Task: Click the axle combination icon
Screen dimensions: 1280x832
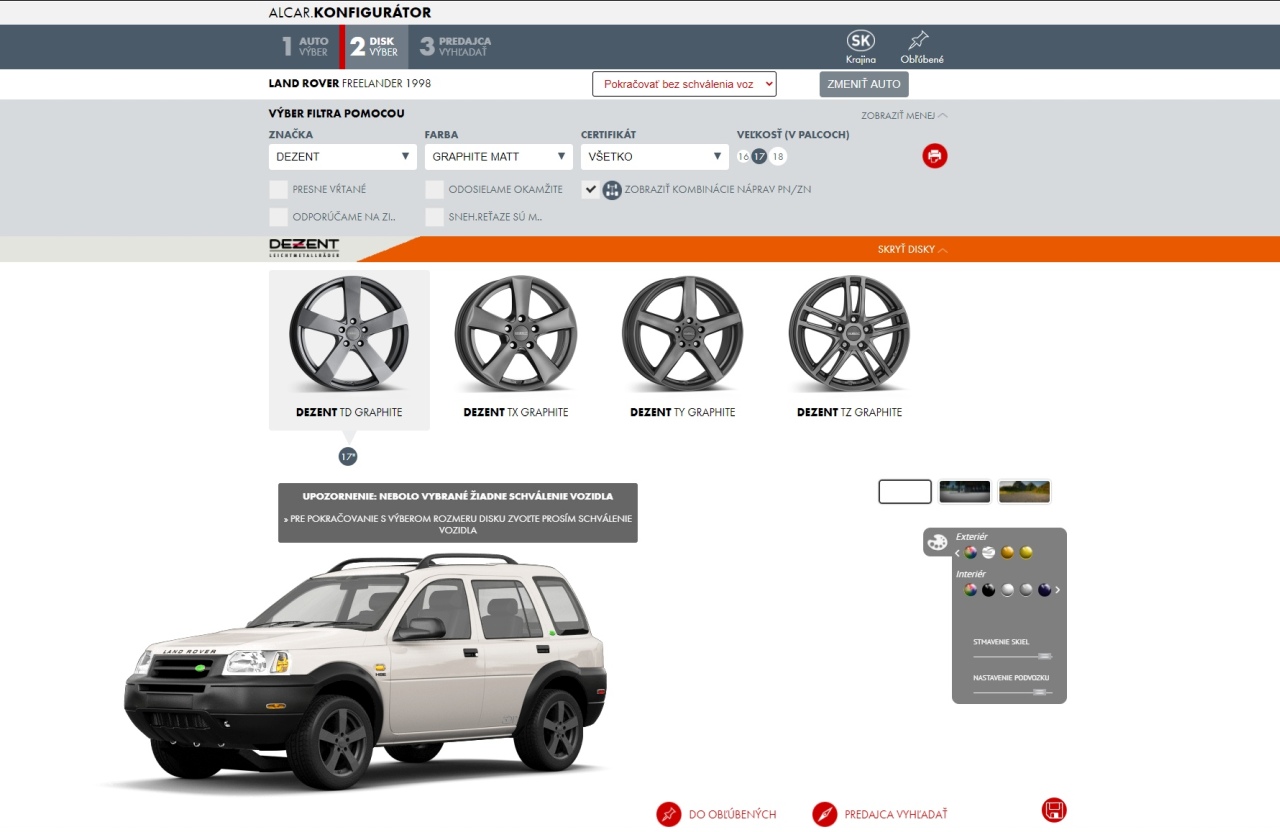Action: (x=612, y=190)
